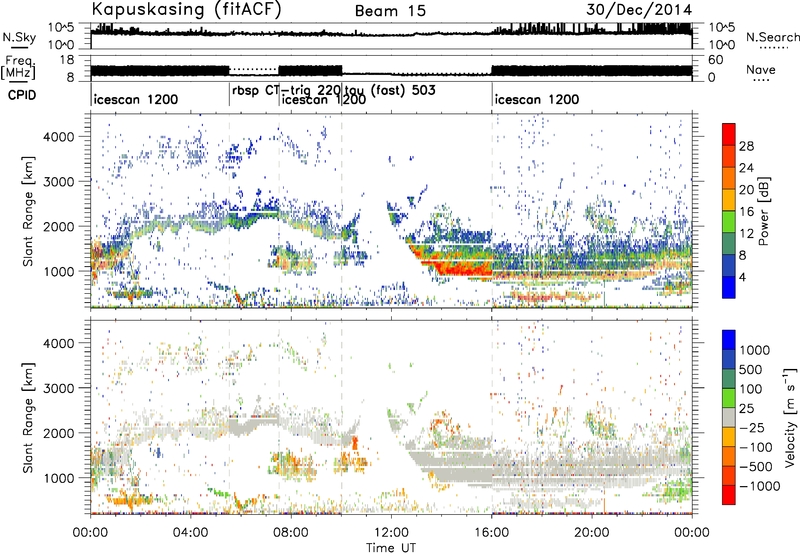Image resolution: width=800 pixels, height=554 pixels.
Task: Click Slant Range [km] label of power panel
Action: click(x=28, y=211)
